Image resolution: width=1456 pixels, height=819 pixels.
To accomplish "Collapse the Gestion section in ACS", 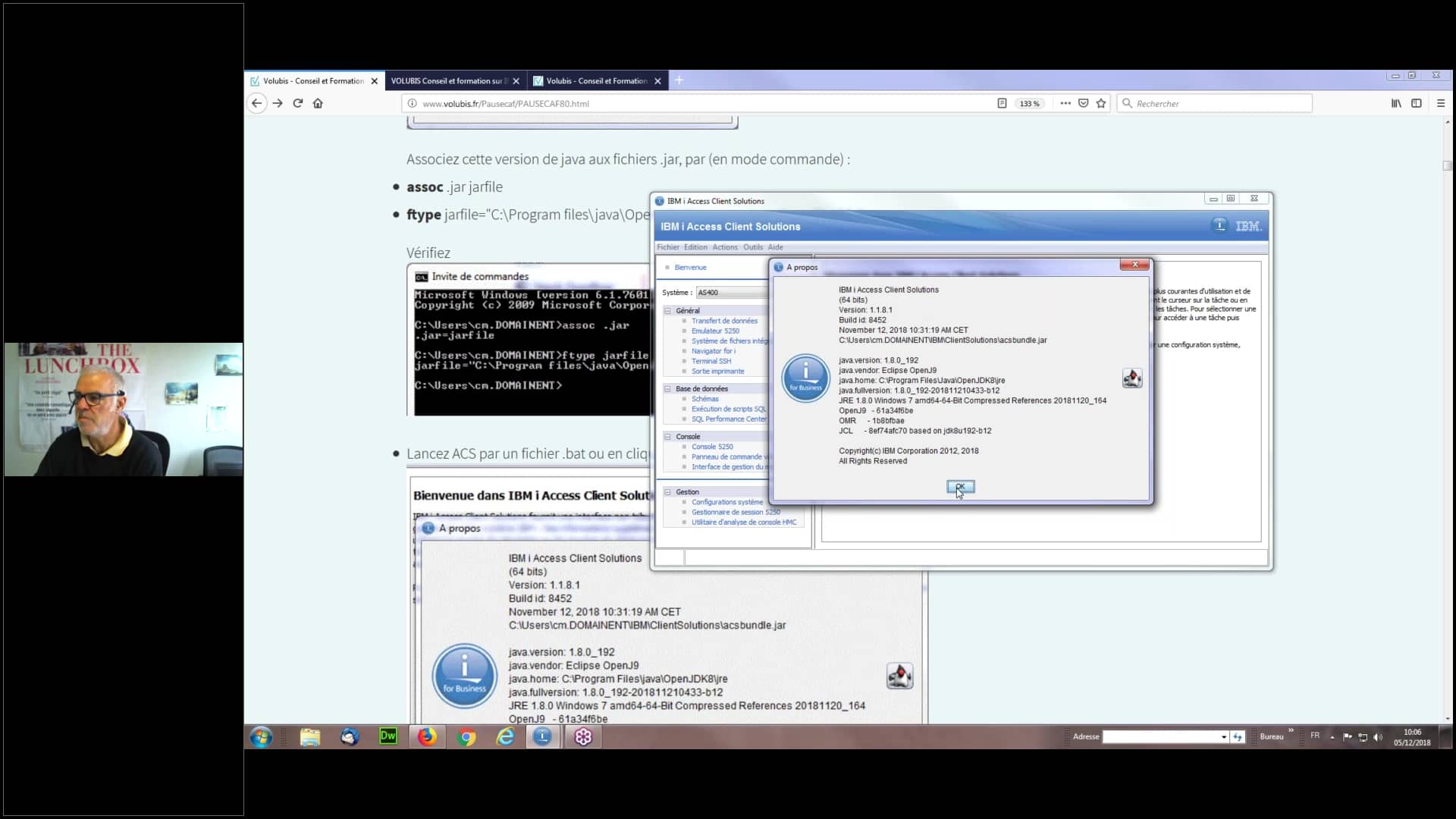I will click(x=668, y=492).
